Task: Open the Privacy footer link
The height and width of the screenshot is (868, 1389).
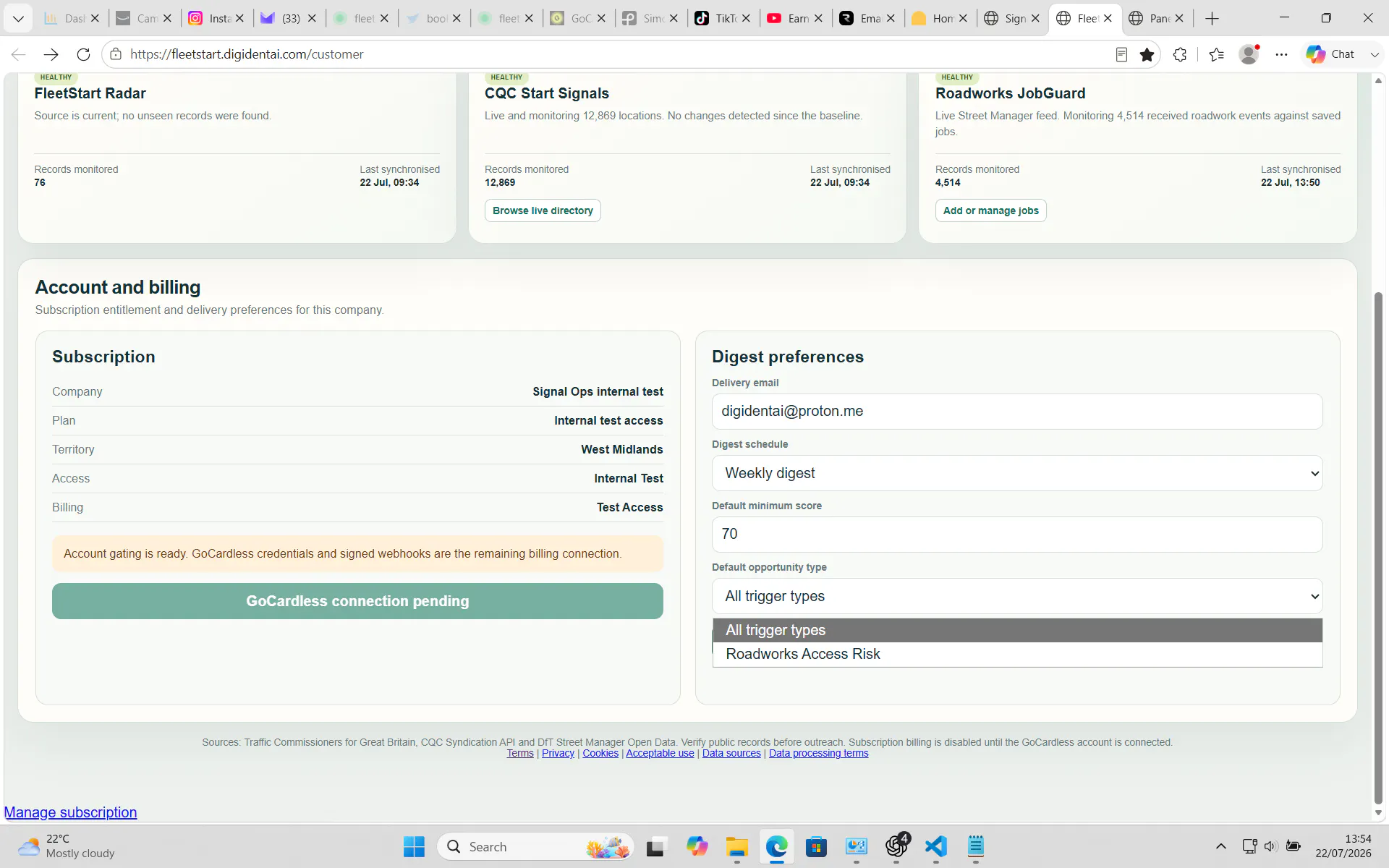Action: tap(558, 753)
